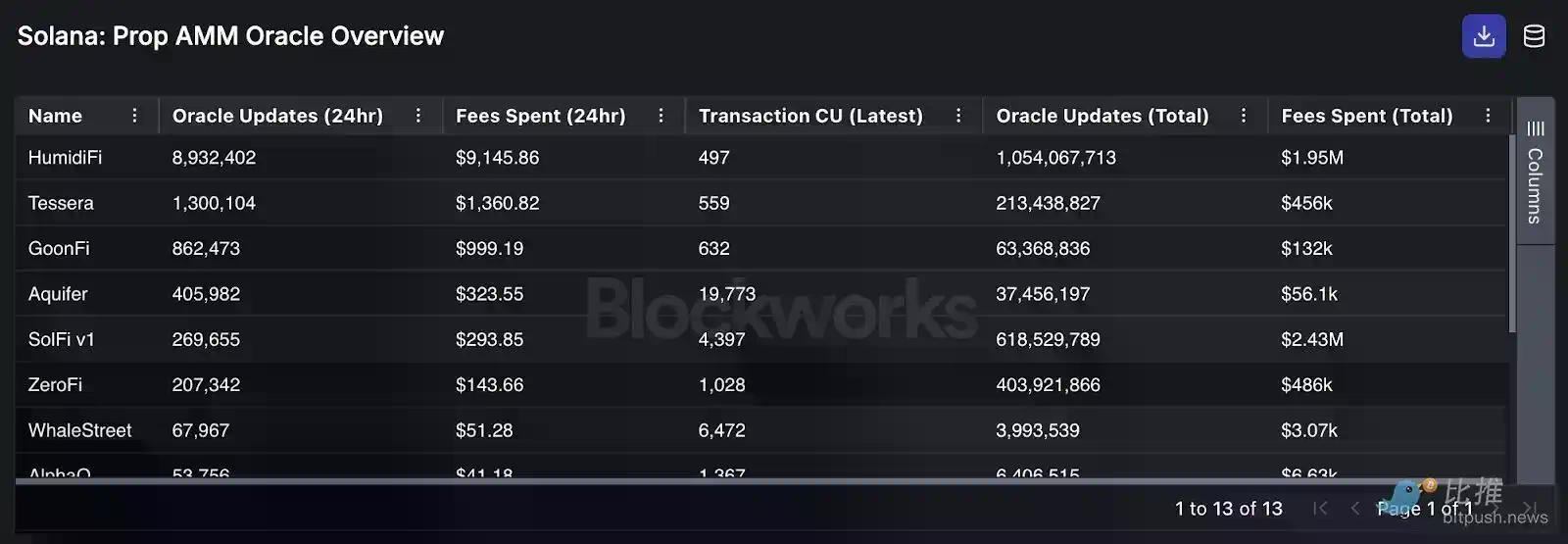
Task: Go to the previous page arrow
Action: click(x=1354, y=508)
